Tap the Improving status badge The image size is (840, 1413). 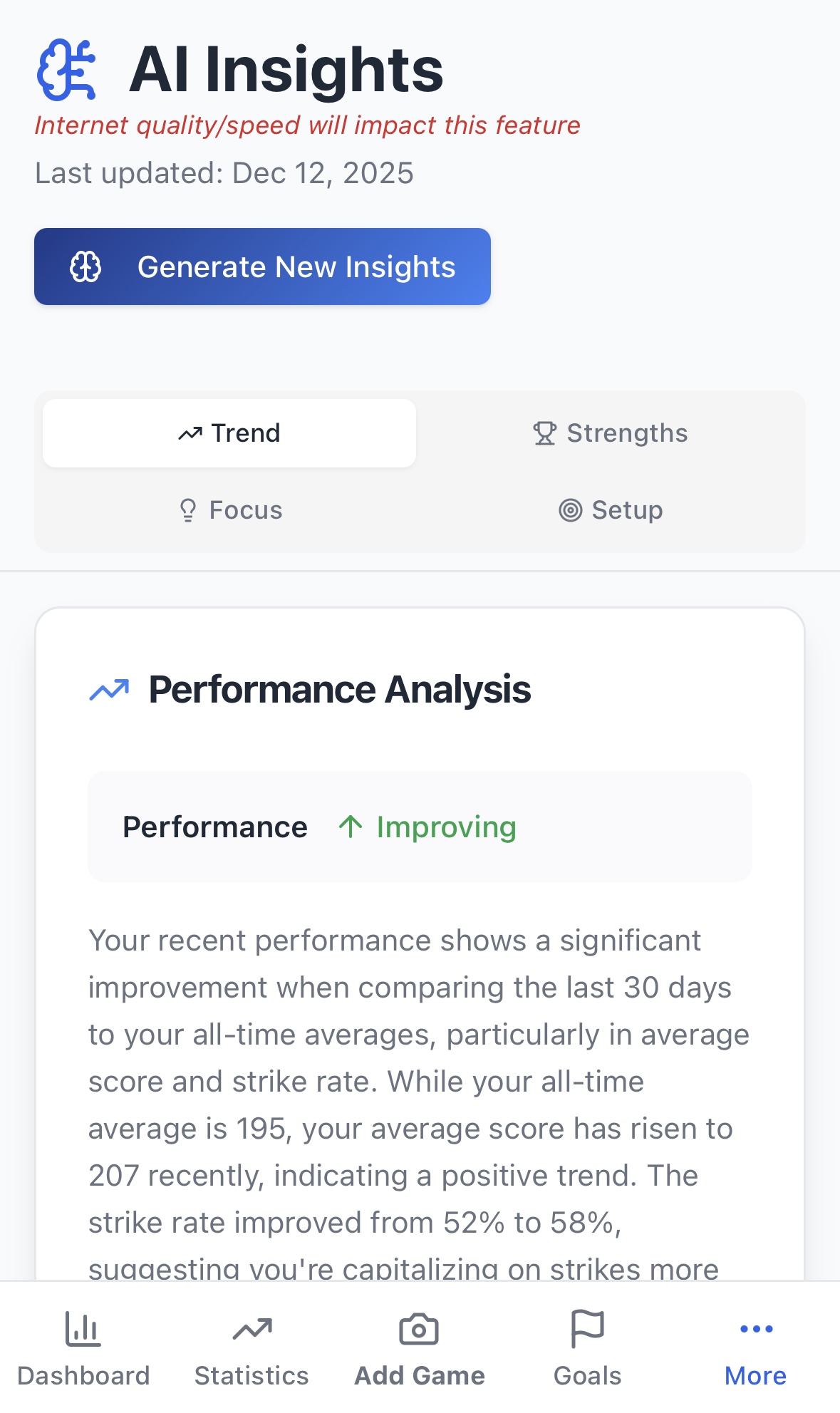(445, 827)
